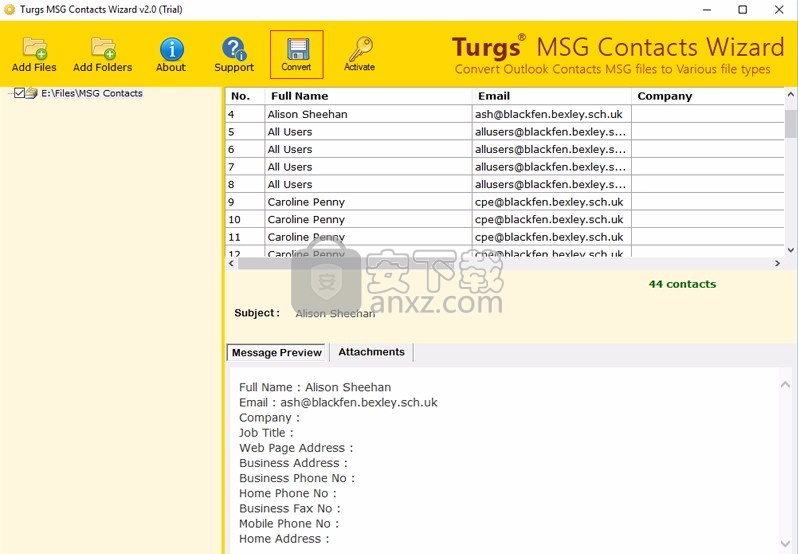Click the horizontal scrollbar's right arrow
Image resolution: width=798 pixels, height=554 pixels.
[x=777, y=264]
